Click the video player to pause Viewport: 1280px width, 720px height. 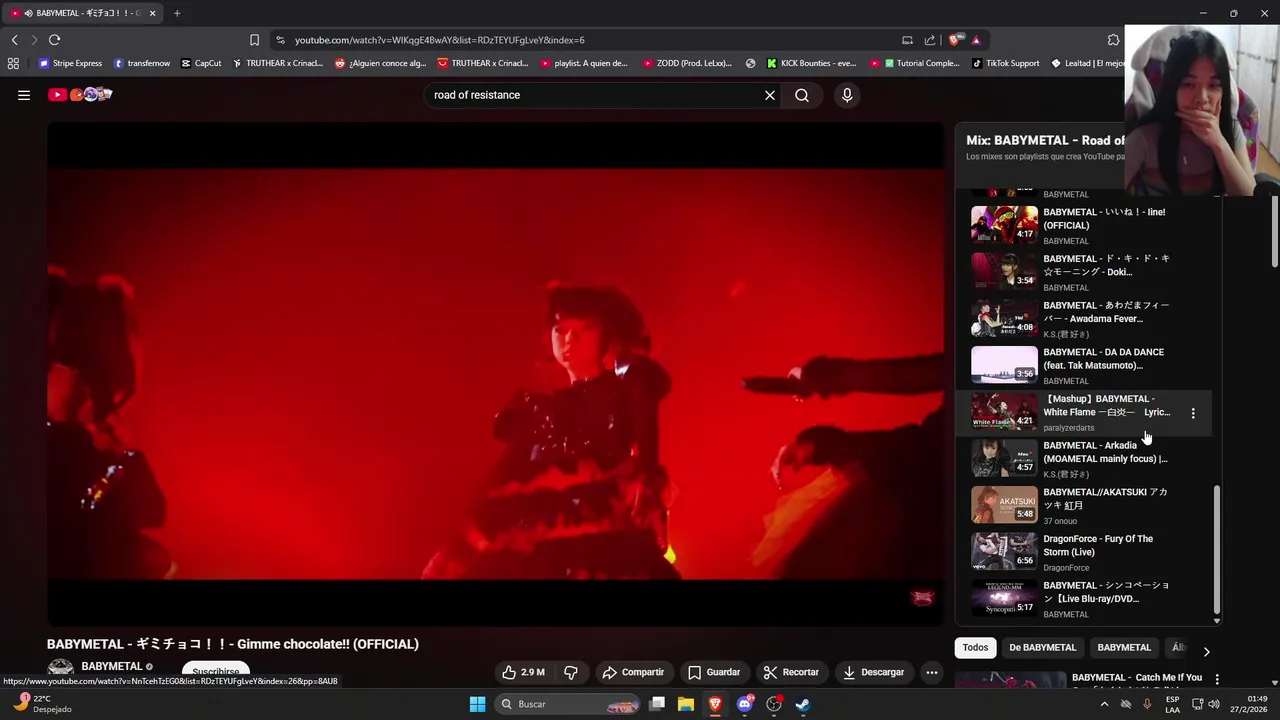(495, 373)
